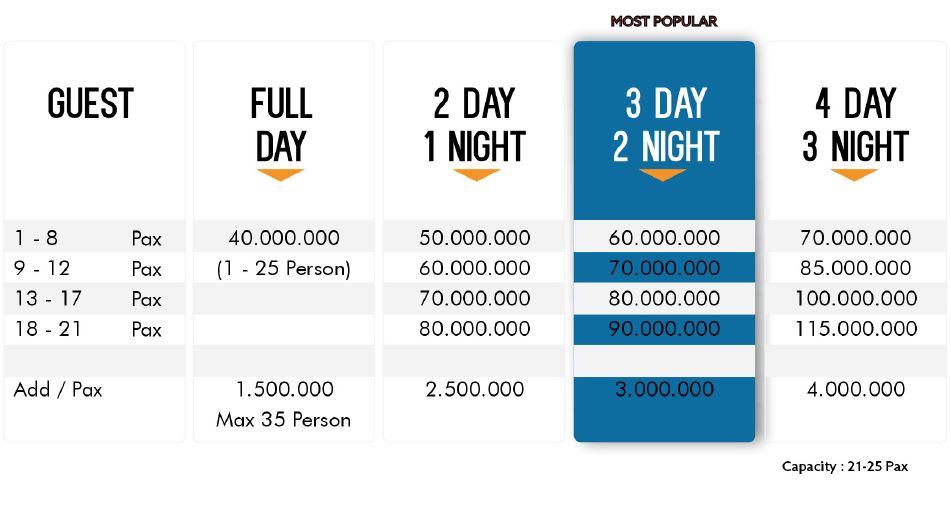Click the orange arrow under 3 Day 2 Night
Screen dimensions: 951x509
pyautogui.click(x=664, y=175)
